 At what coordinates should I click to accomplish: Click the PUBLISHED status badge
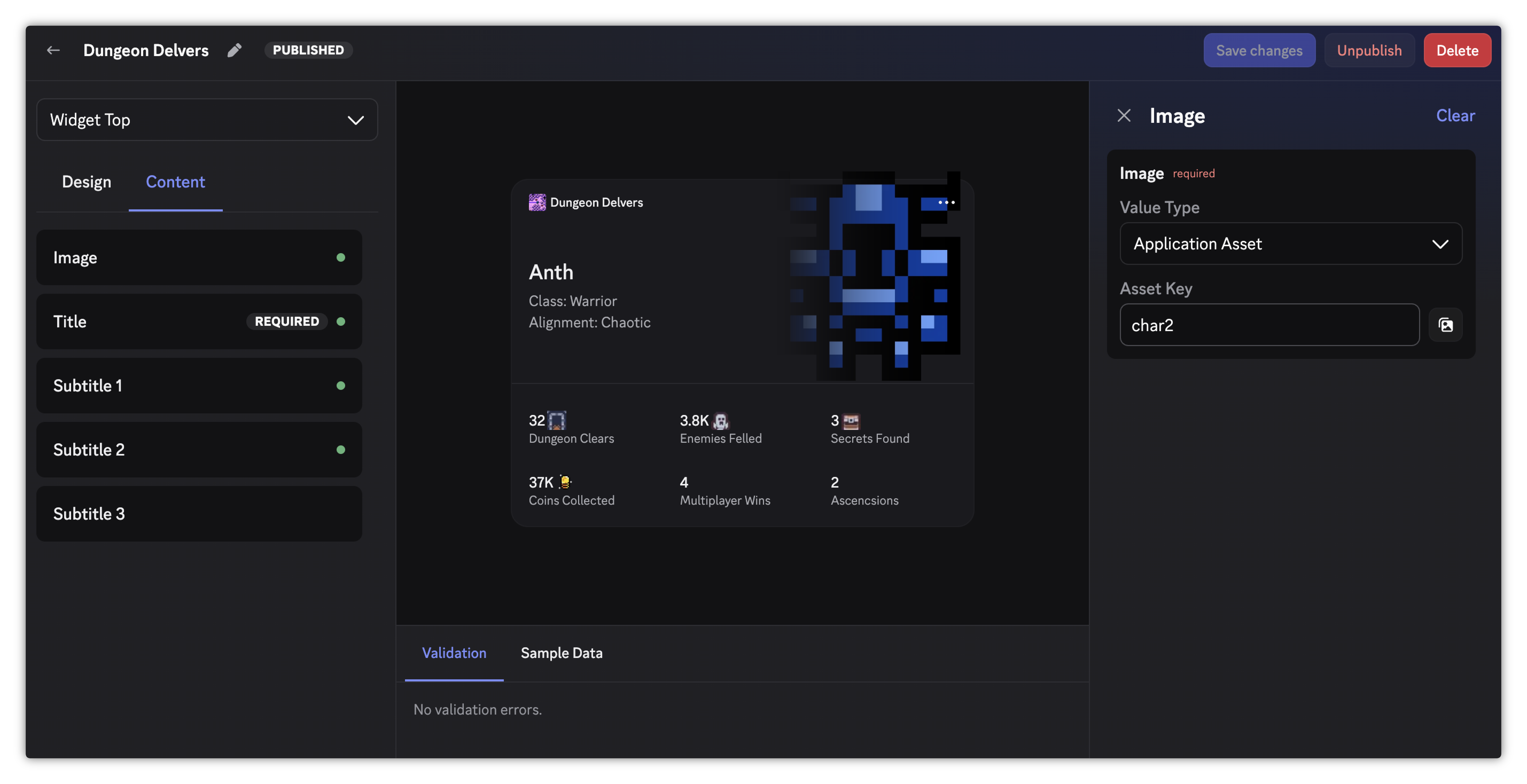pyautogui.click(x=308, y=50)
